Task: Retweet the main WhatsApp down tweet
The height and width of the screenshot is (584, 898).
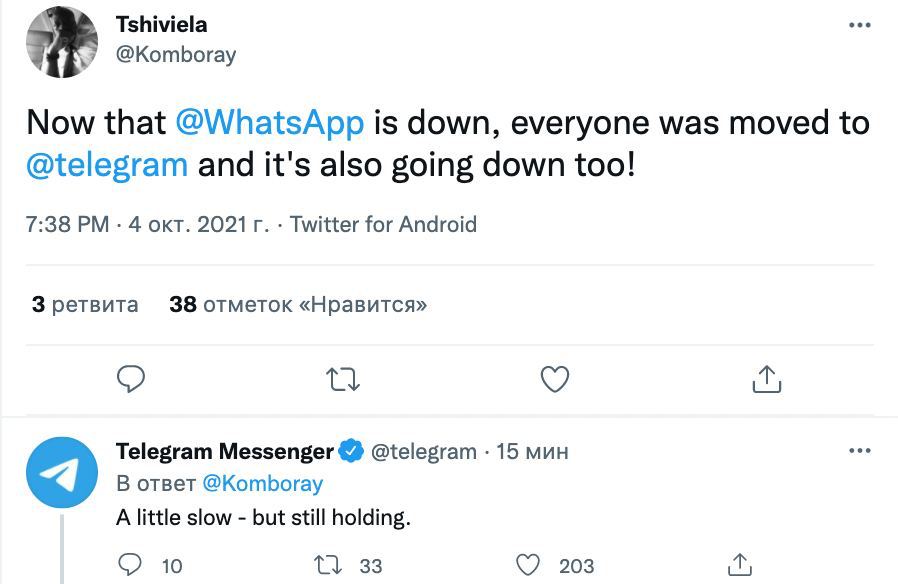Action: pos(343,379)
